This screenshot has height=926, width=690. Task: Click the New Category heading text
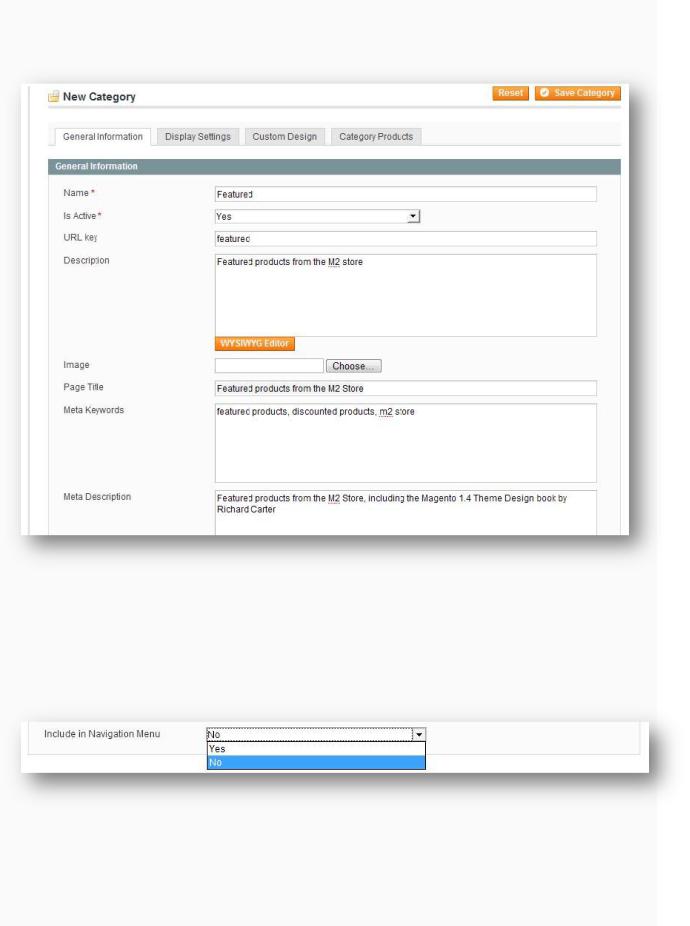[x=99, y=97]
